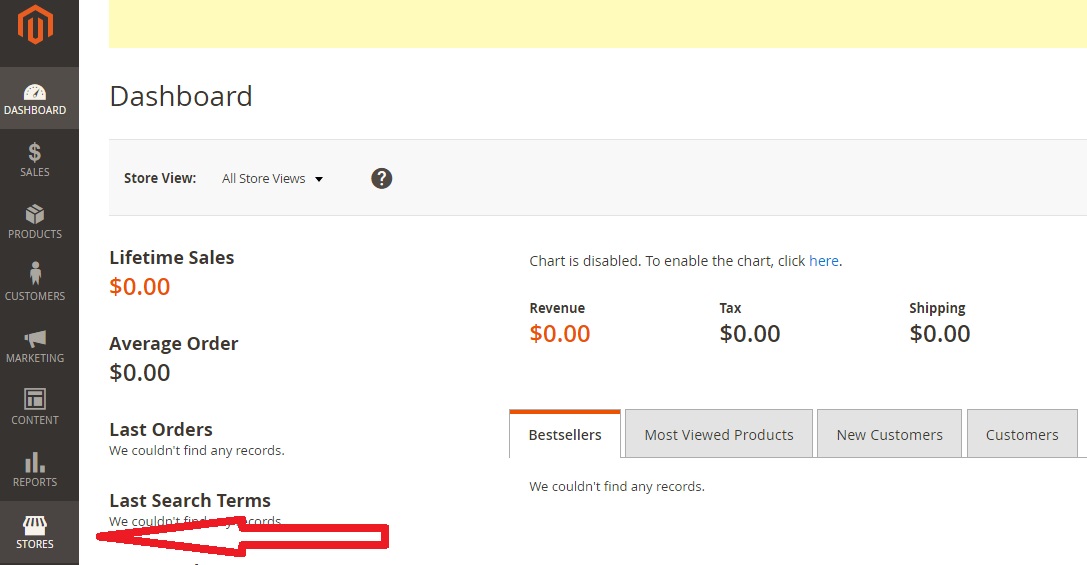1087x565 pixels.
Task: Open the Sales dollar icon
Action: [35, 153]
